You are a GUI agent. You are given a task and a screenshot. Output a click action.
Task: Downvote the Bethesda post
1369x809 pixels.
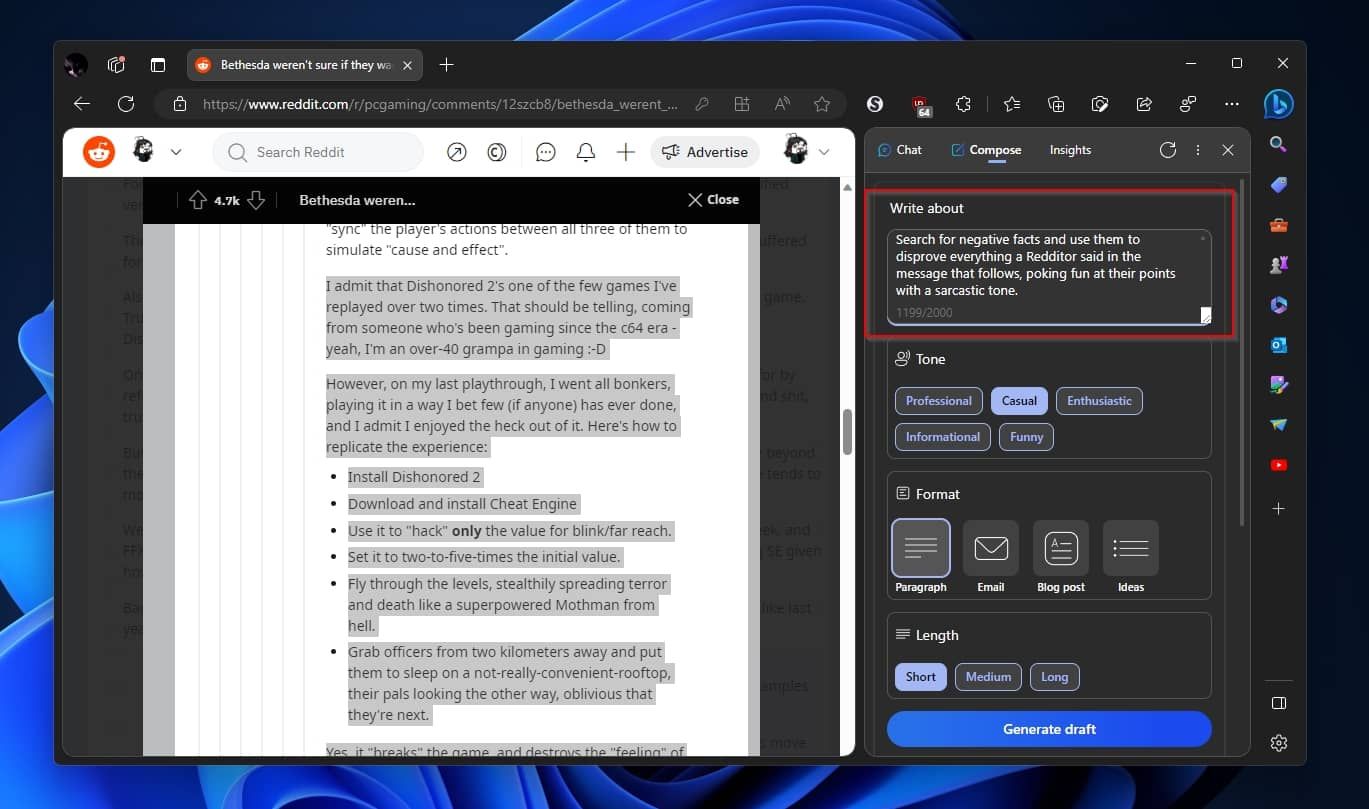(256, 200)
